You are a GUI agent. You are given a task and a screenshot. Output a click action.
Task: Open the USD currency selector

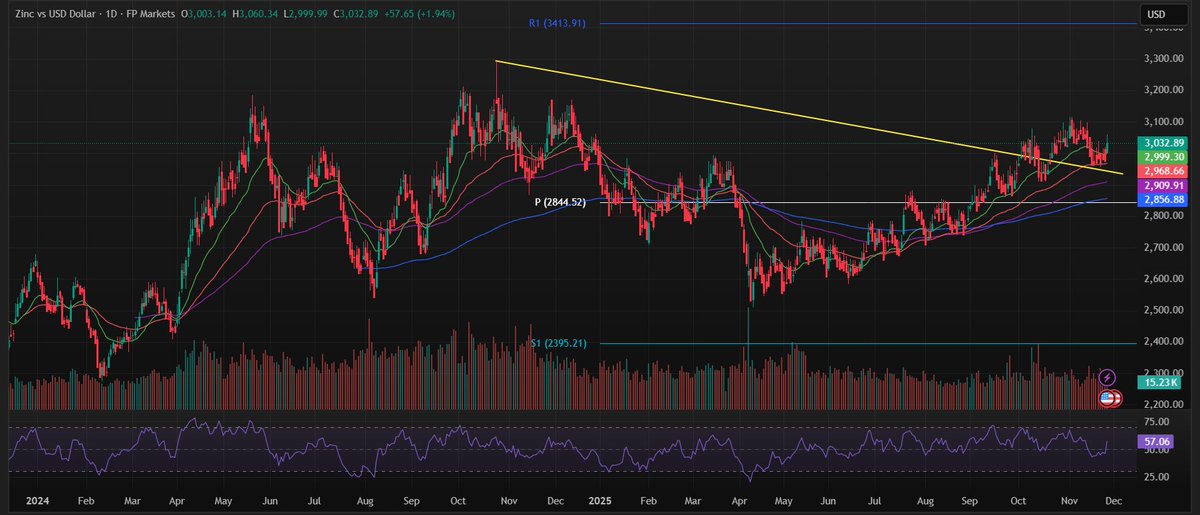pos(1166,14)
